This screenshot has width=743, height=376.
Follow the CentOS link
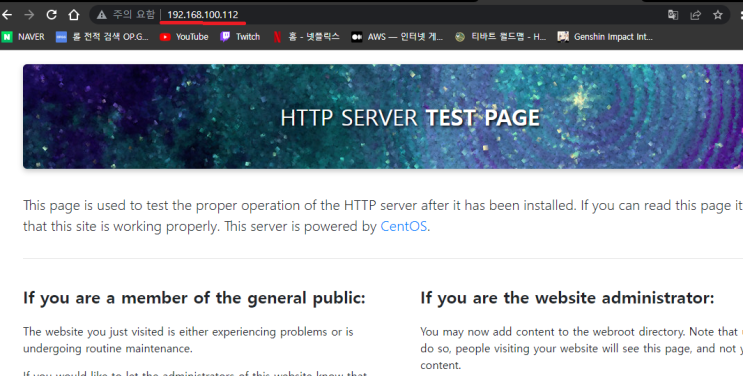(x=404, y=226)
